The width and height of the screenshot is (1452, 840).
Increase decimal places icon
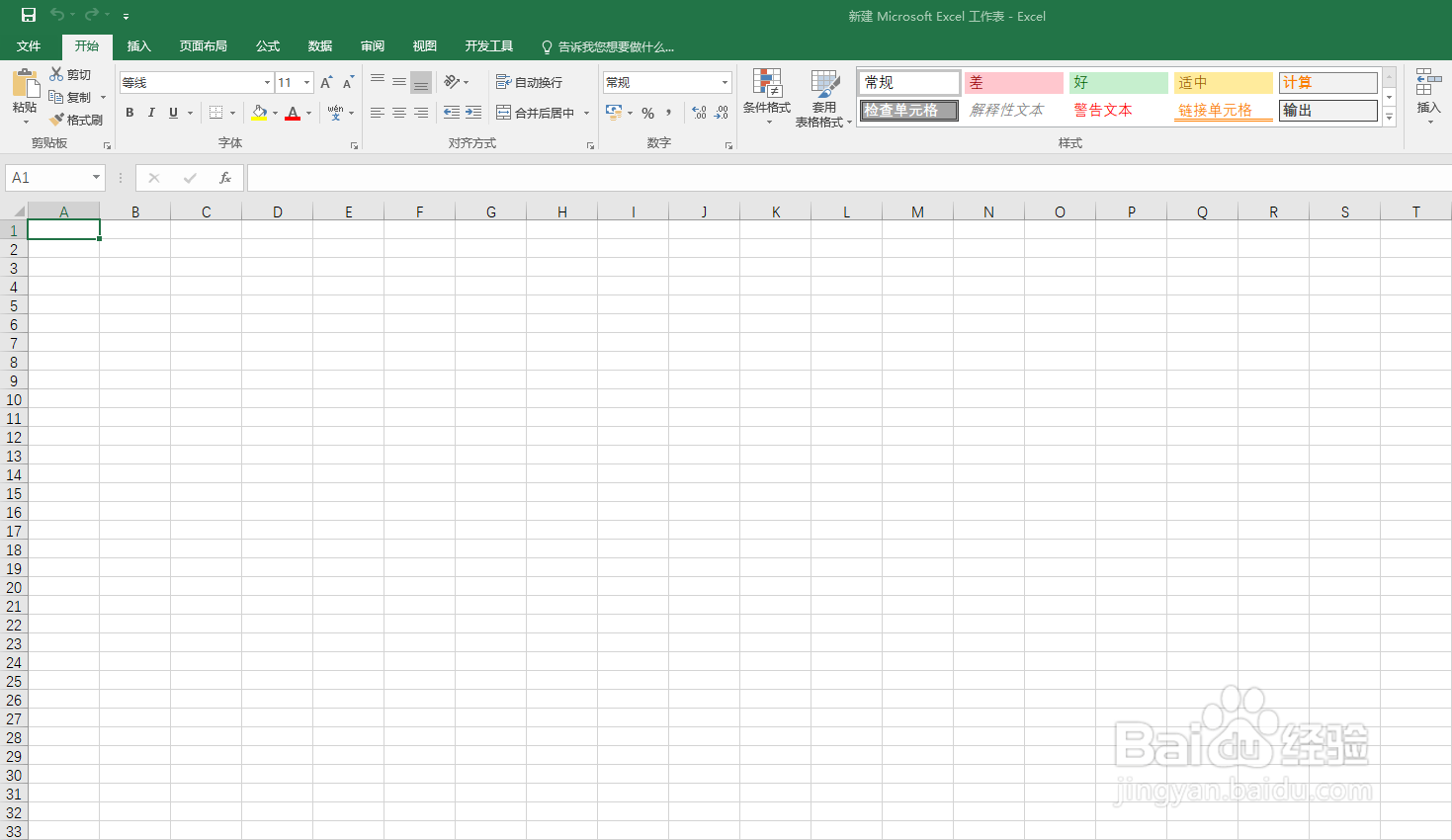(x=699, y=113)
